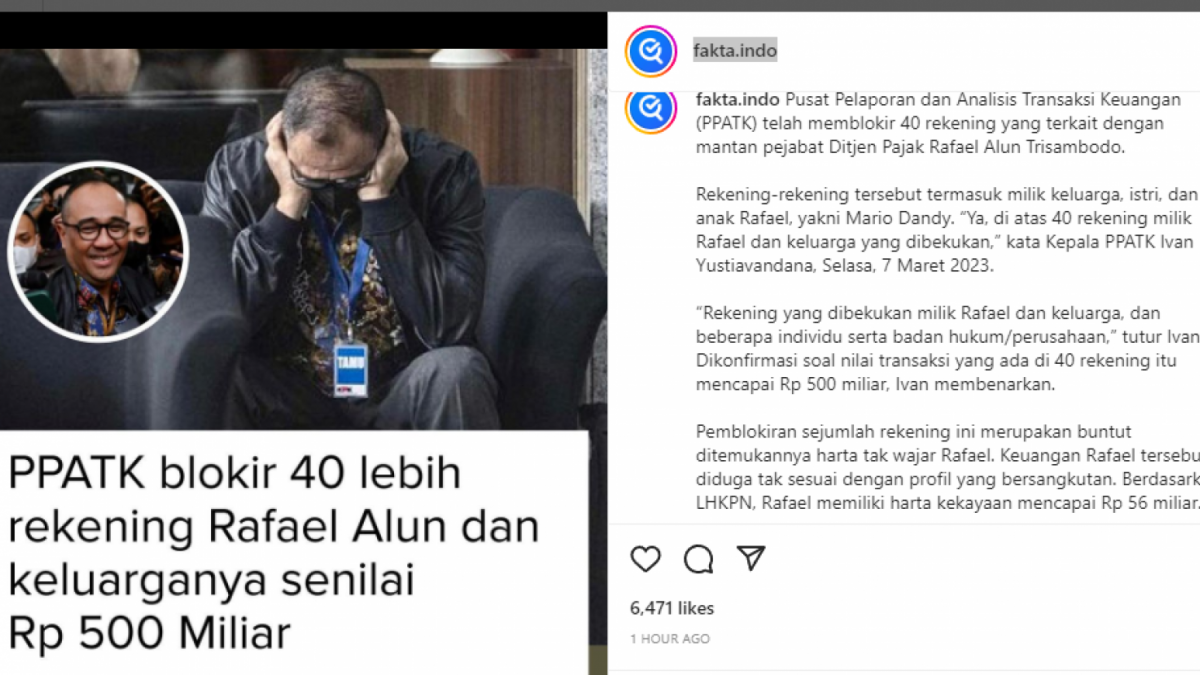Open comments via the speech bubble icon
The image size is (1200, 675).
(x=698, y=559)
